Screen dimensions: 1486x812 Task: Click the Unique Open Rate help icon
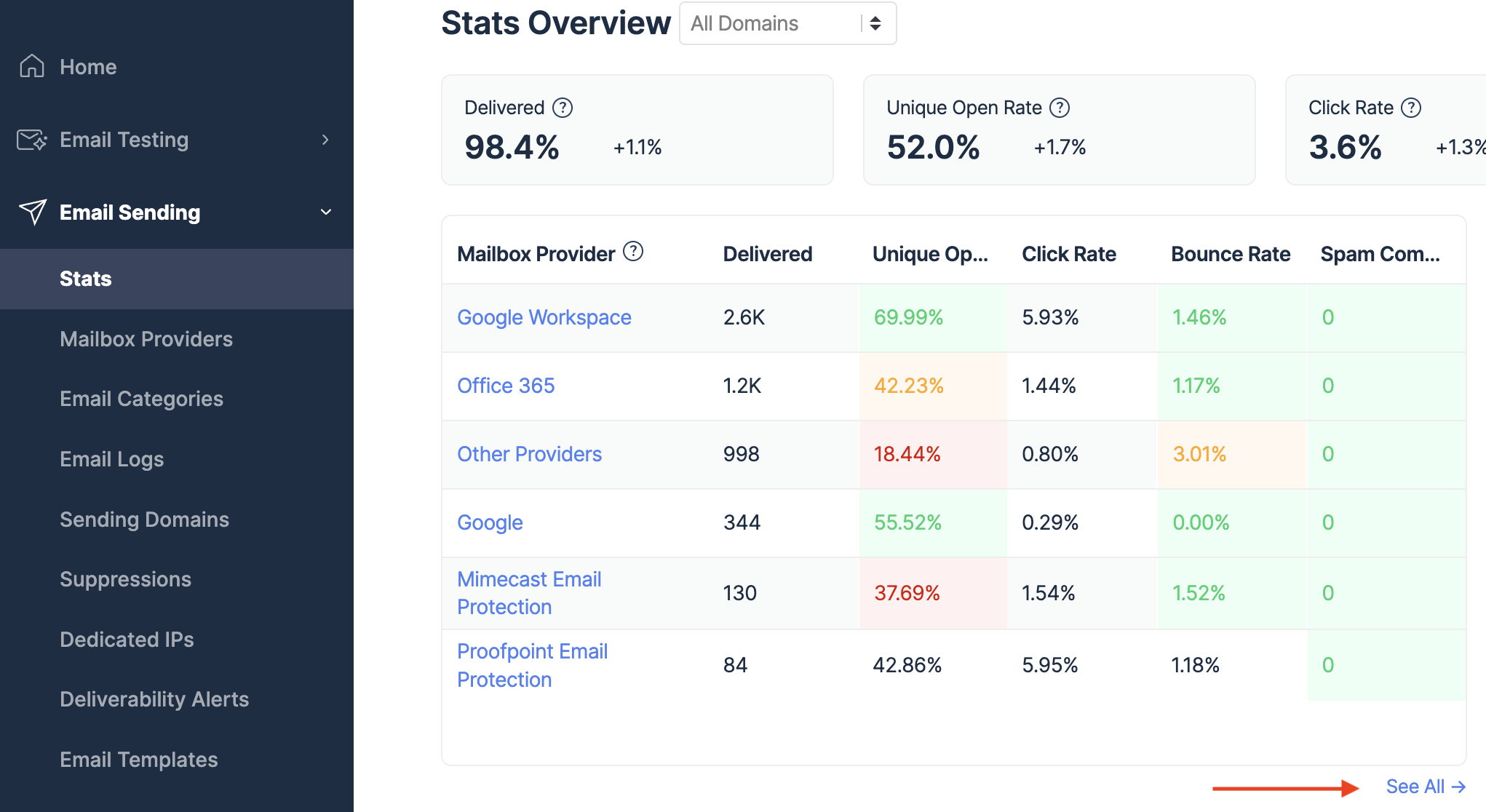(1060, 108)
